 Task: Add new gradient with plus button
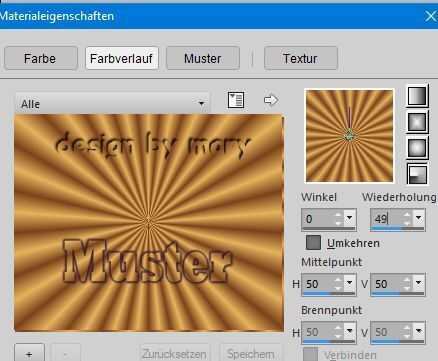(x=29, y=353)
